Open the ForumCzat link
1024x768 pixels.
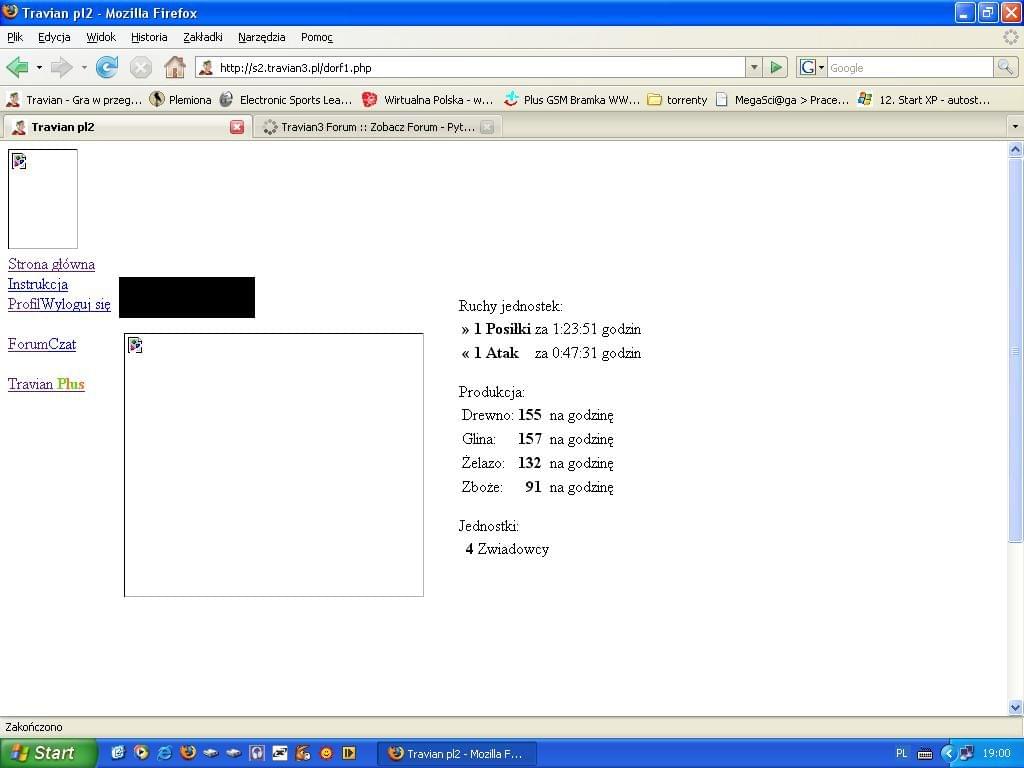point(42,344)
